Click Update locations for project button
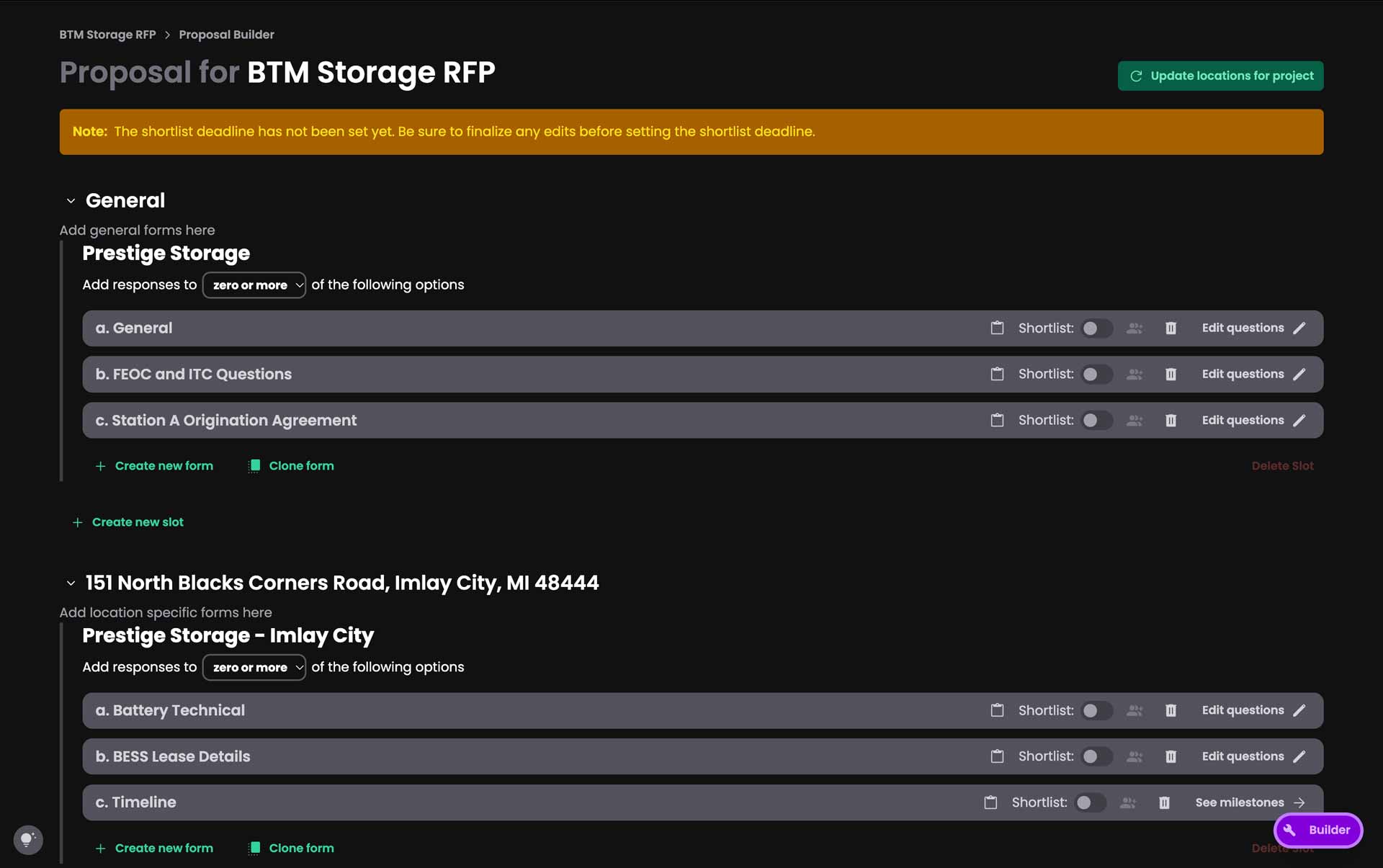Image resolution: width=1383 pixels, height=868 pixels. [x=1220, y=76]
